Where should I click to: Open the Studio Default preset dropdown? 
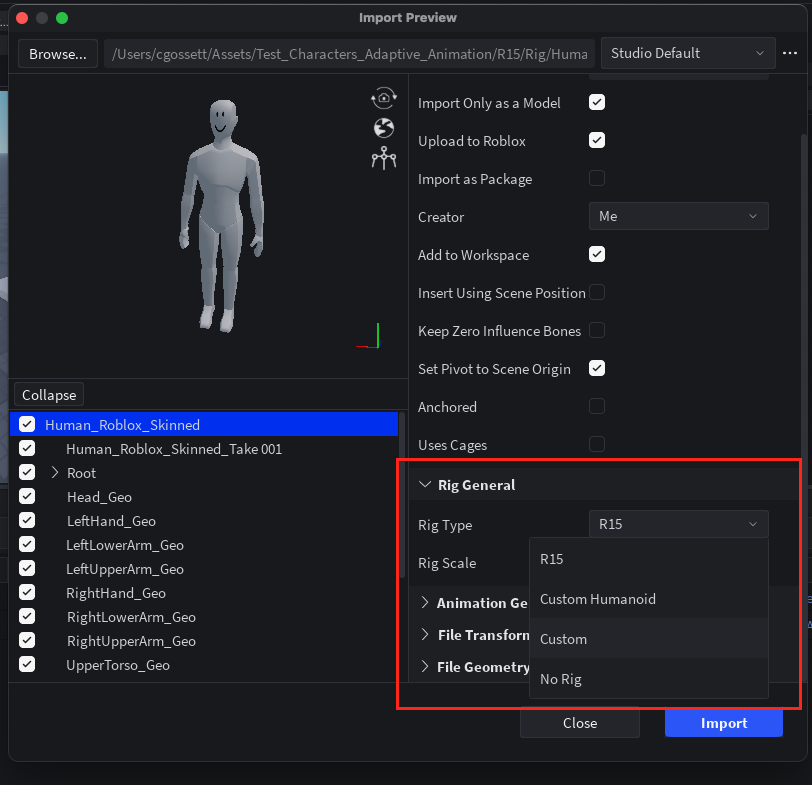click(x=687, y=53)
